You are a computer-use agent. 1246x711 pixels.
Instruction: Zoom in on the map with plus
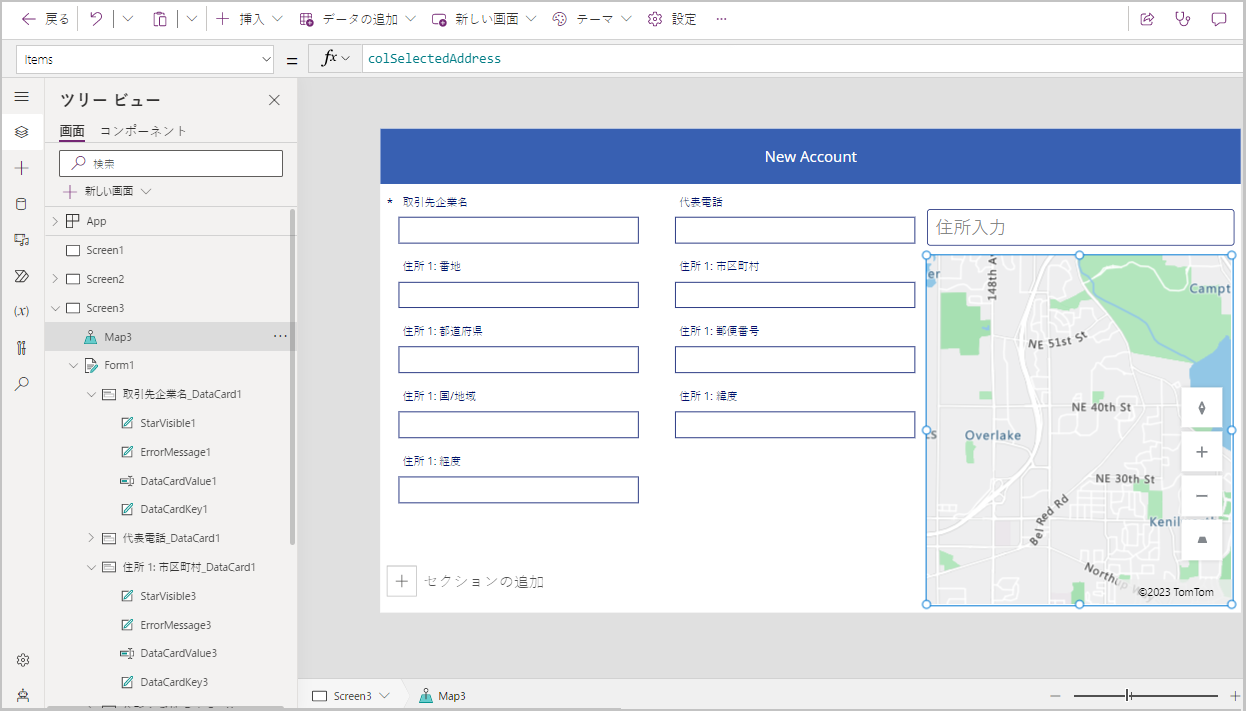[1202, 452]
